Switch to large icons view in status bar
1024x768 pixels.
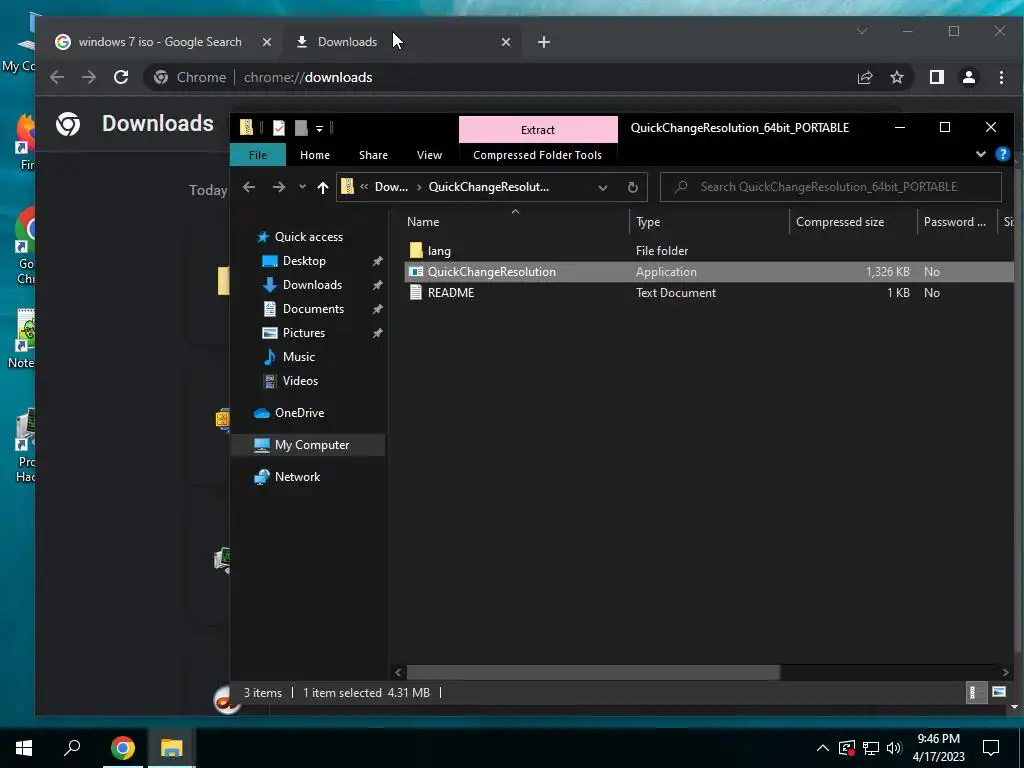click(999, 692)
